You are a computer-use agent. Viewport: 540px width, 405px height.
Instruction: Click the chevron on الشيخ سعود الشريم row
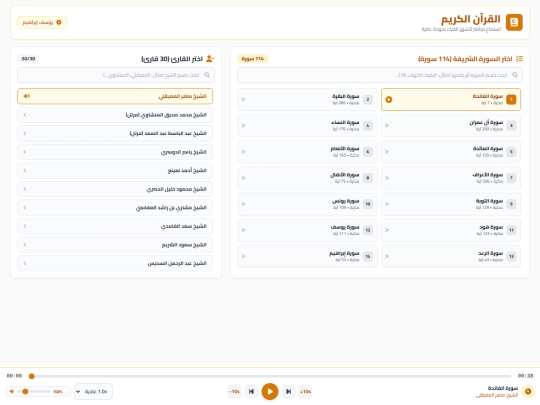(25, 245)
